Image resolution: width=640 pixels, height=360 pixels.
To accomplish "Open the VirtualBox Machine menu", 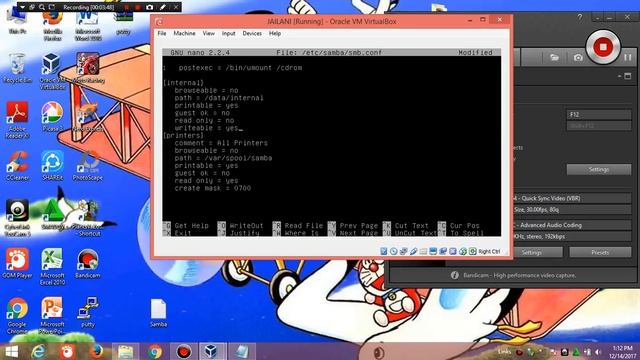I will 184,33.
